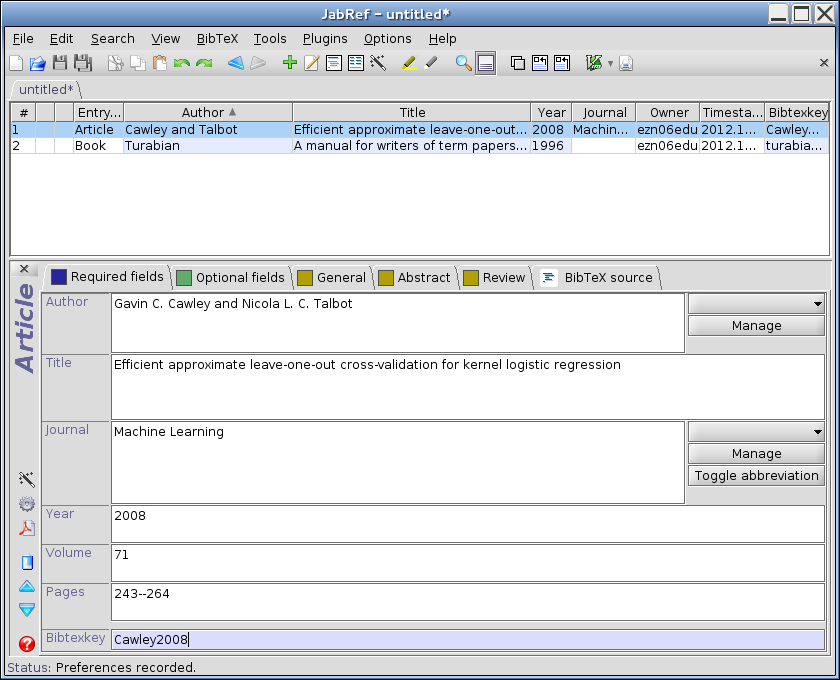The height and width of the screenshot is (680, 840).
Task: Open help with the red question mark
Action: [x=27, y=645]
